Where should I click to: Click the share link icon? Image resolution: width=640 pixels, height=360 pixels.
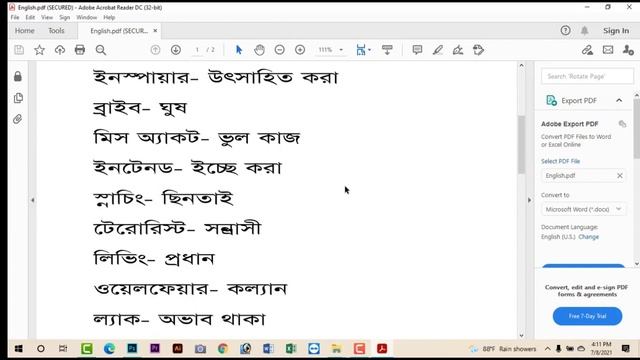pos(587,50)
